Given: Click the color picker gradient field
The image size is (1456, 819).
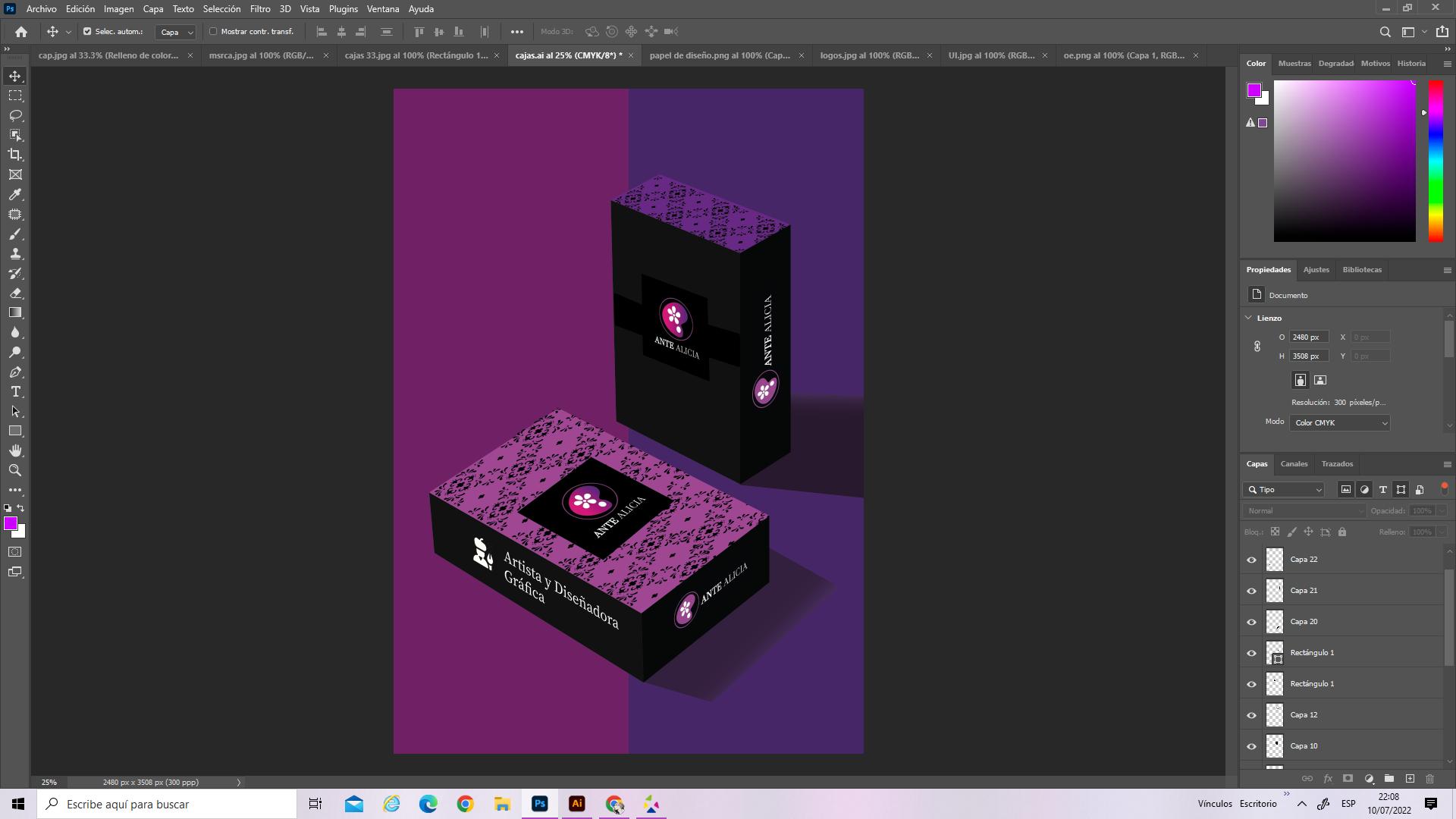Looking at the screenshot, I should [x=1344, y=161].
